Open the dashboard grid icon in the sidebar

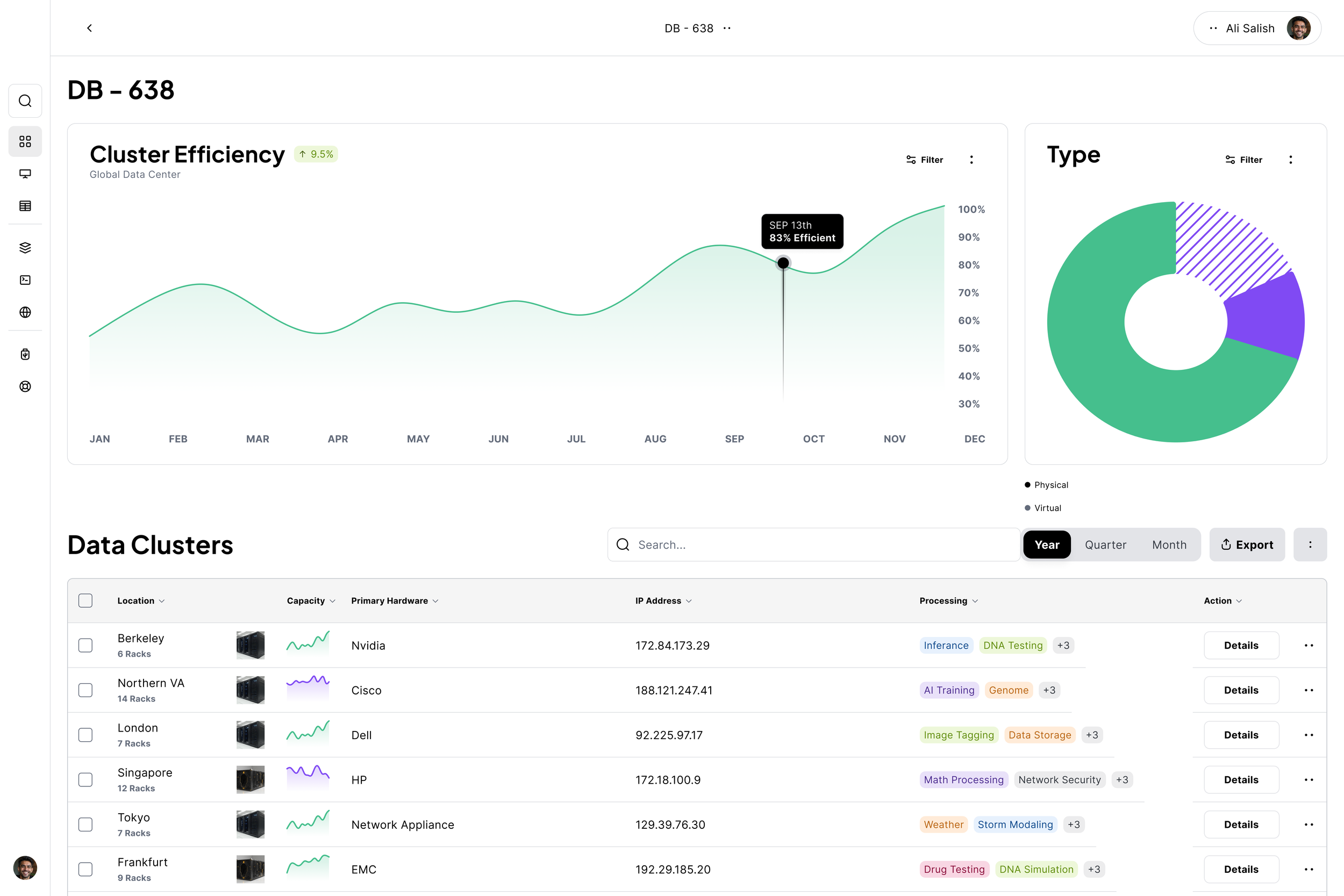pos(25,141)
